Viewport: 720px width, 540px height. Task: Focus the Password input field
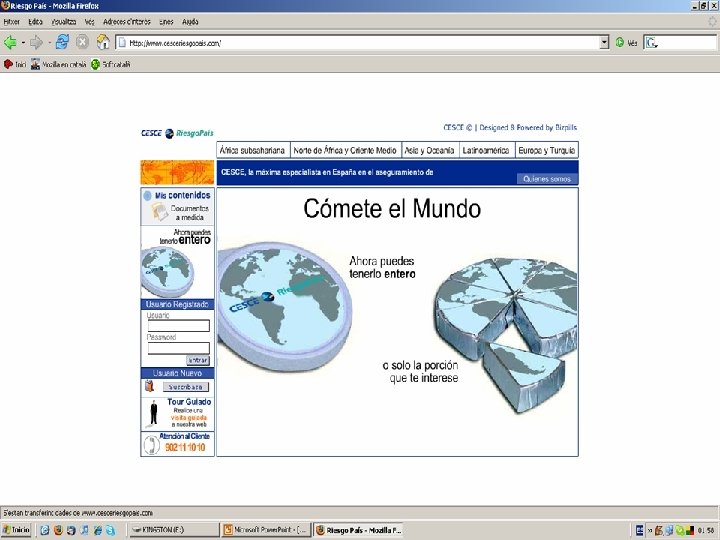179,348
